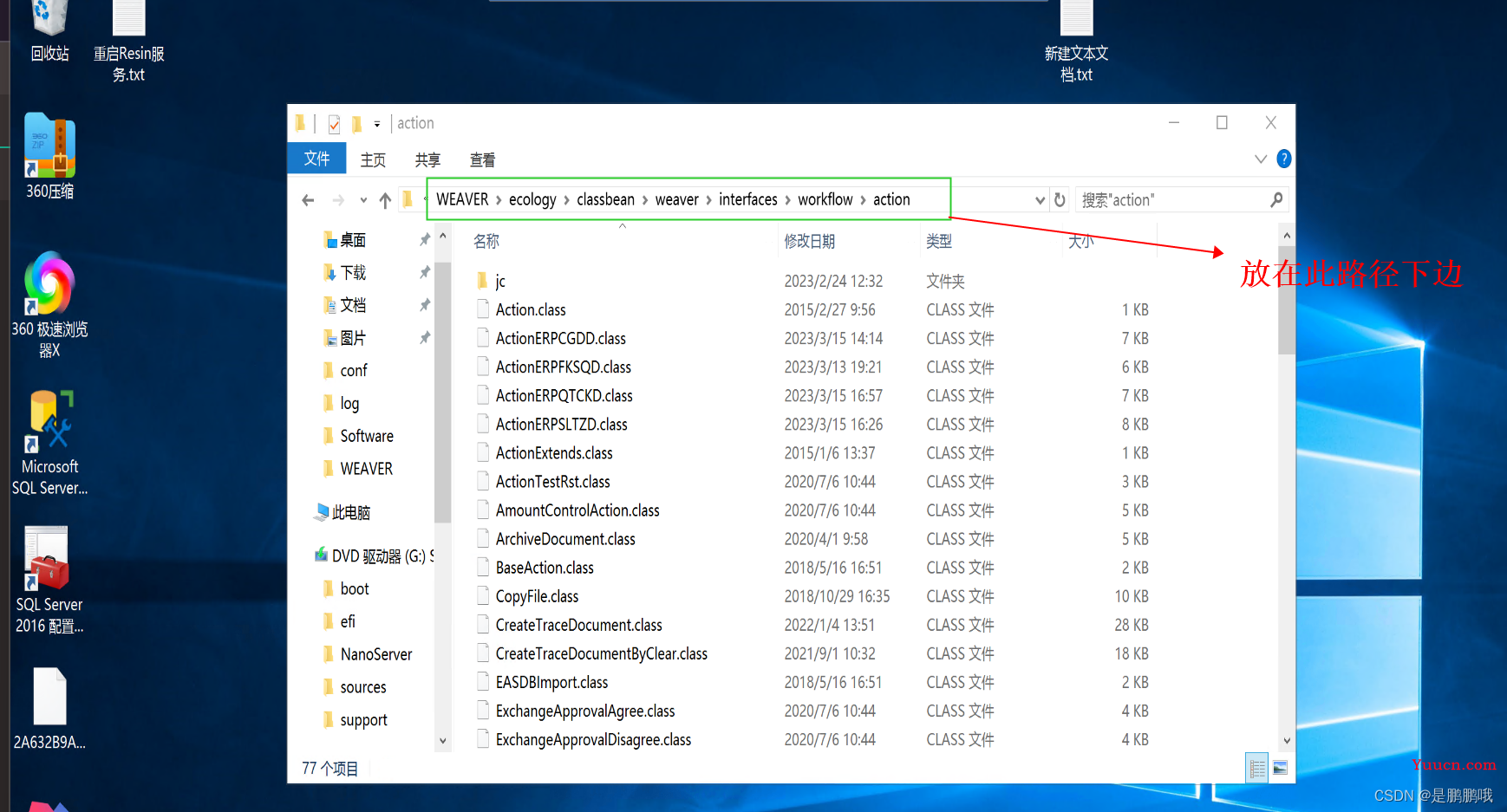
Task: Open the 主页 ribbon tab
Action: (x=373, y=159)
